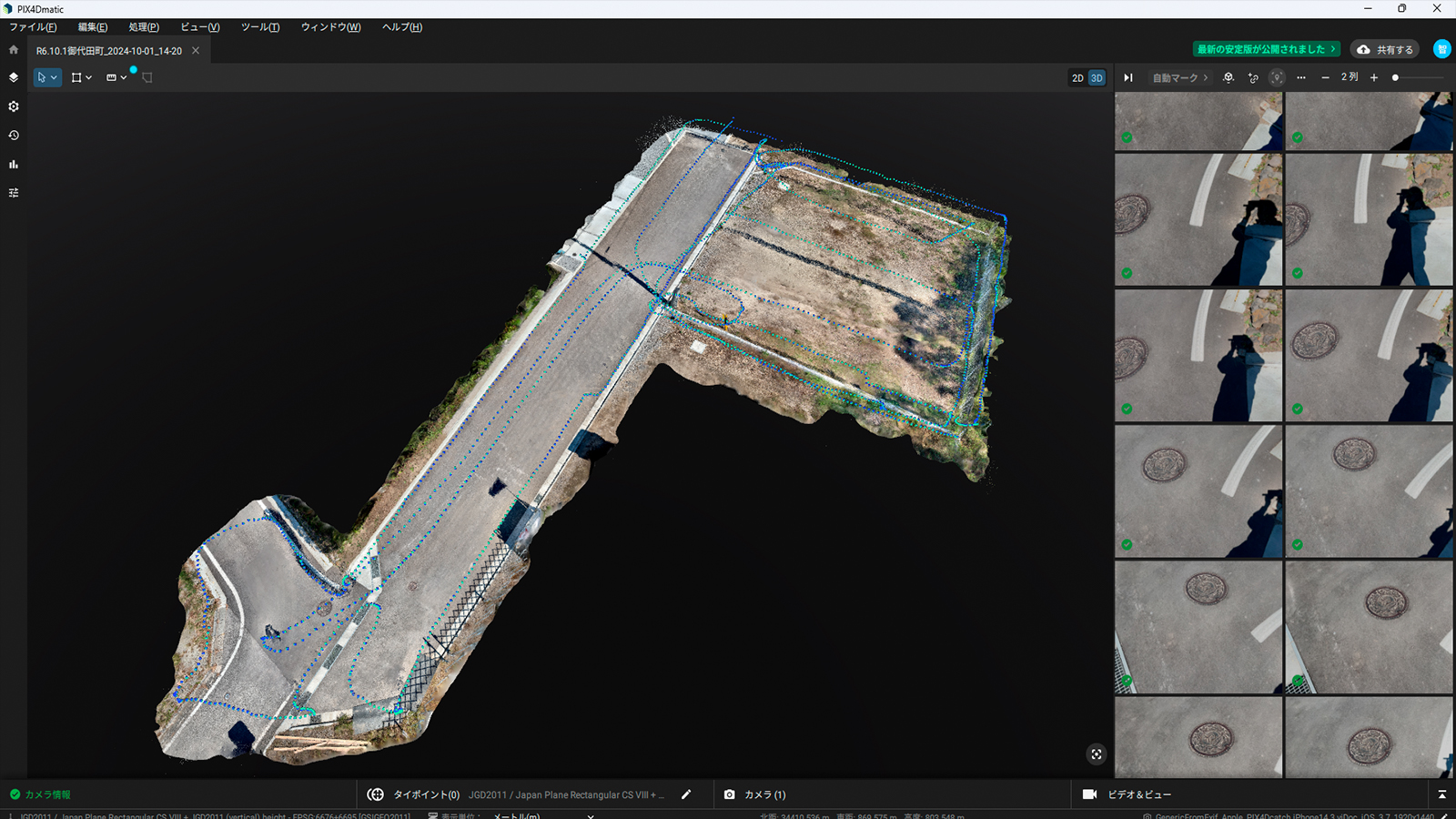1456x819 pixels.
Task: Click the 共有する share button
Action: (1385, 49)
